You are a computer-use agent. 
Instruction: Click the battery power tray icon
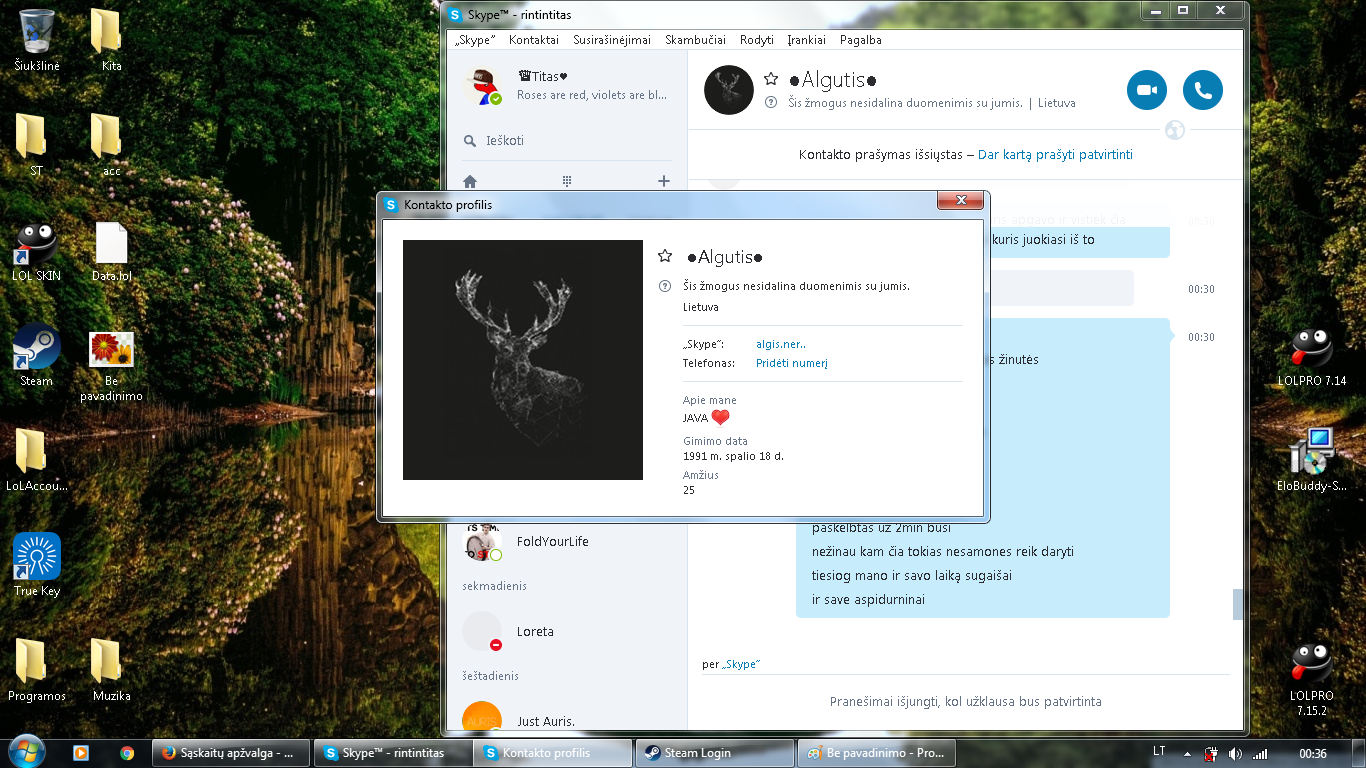click(1211, 753)
